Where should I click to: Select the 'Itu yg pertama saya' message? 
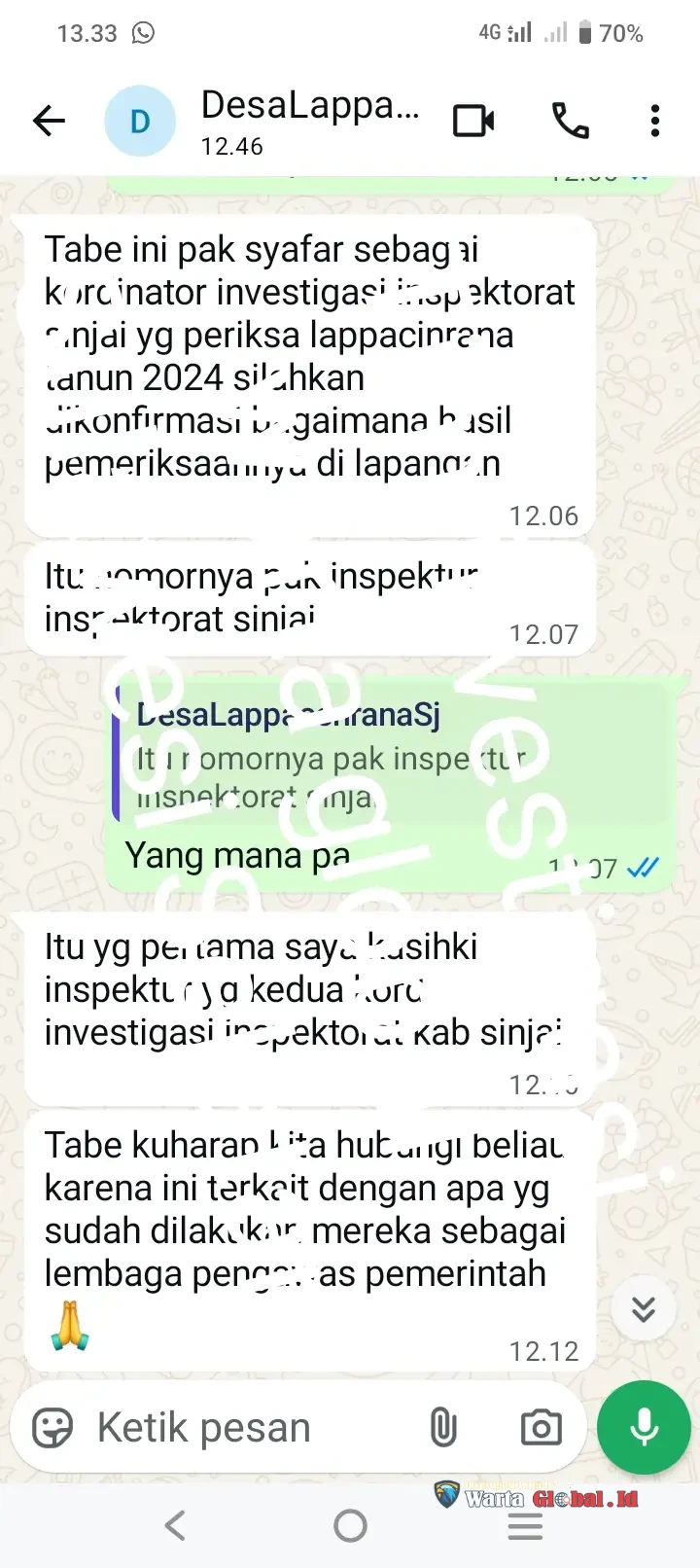pos(310,1009)
